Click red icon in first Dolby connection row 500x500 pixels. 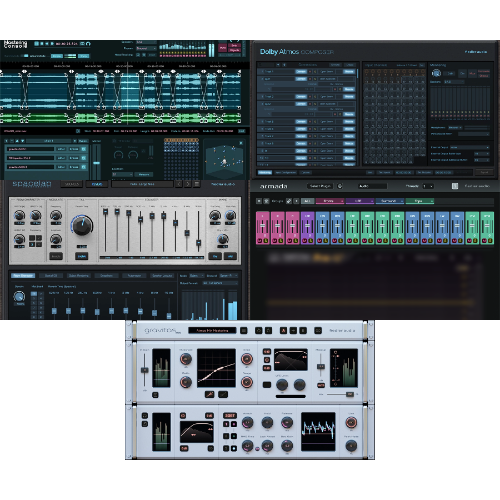[x=310, y=72]
